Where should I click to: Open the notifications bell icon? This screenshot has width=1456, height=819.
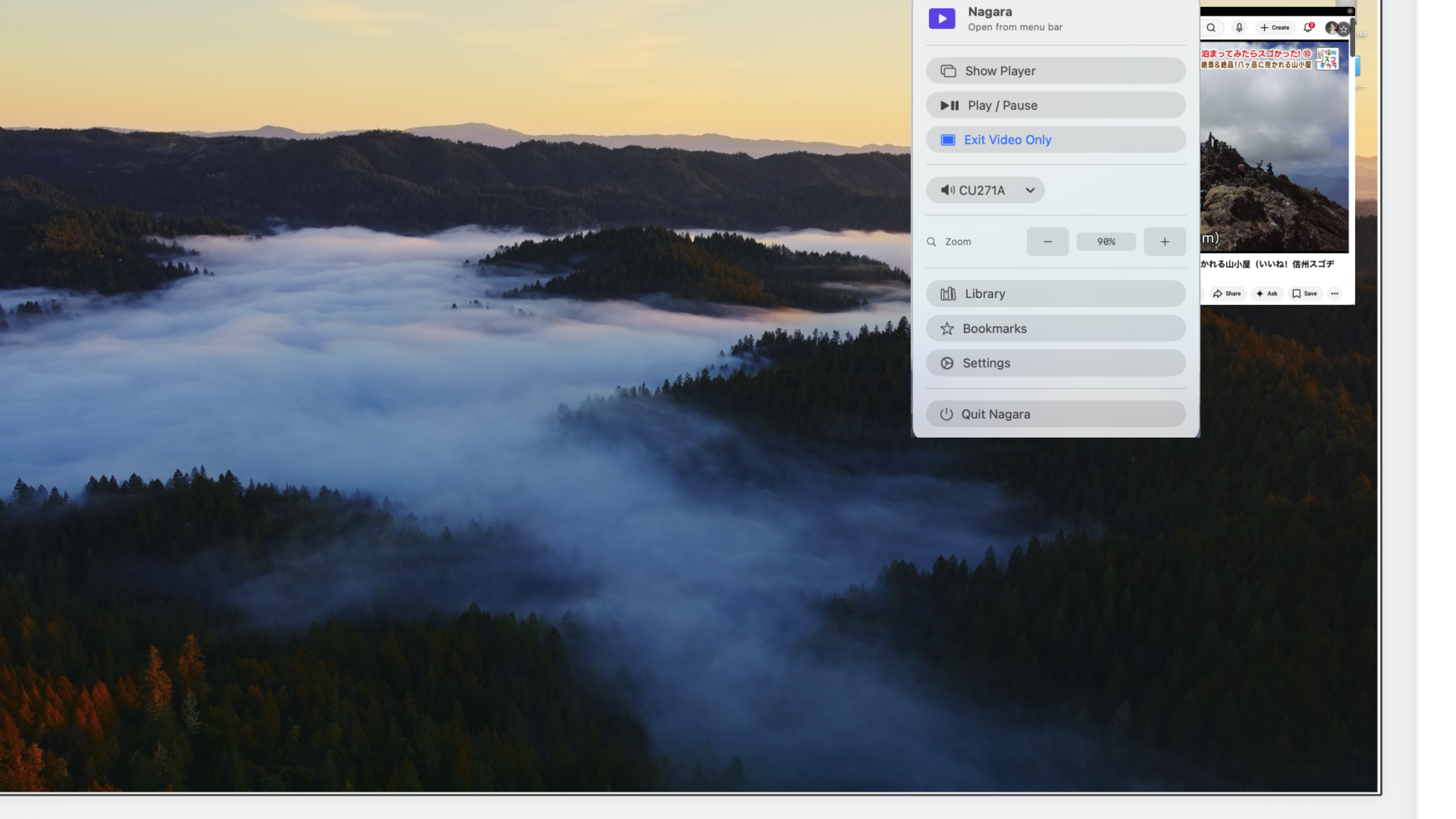point(1308,27)
